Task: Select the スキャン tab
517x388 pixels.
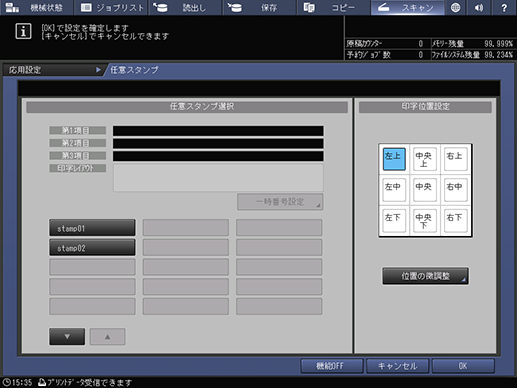Action: coord(407,7)
